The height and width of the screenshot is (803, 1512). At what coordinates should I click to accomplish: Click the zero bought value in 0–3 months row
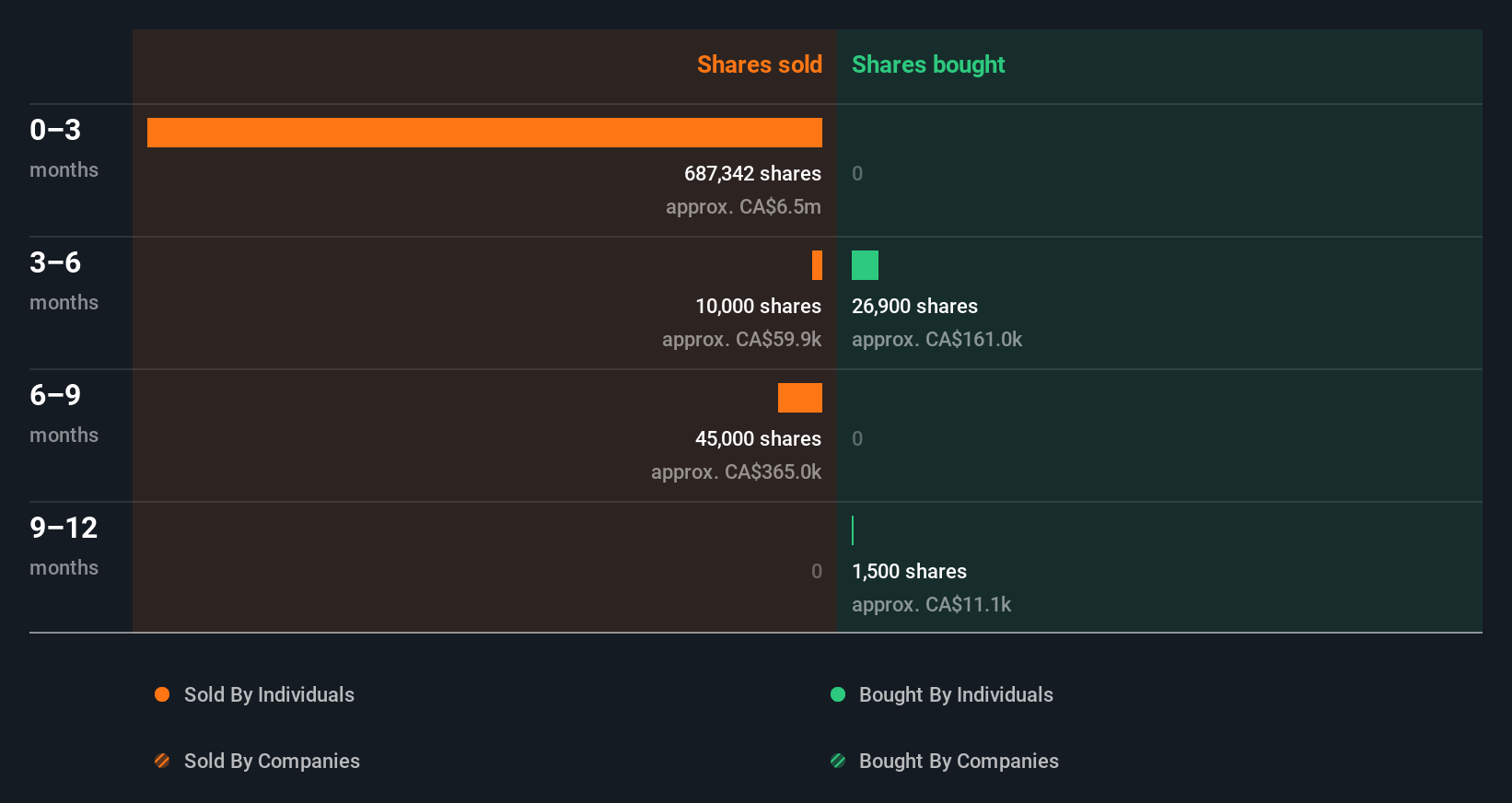[857, 173]
